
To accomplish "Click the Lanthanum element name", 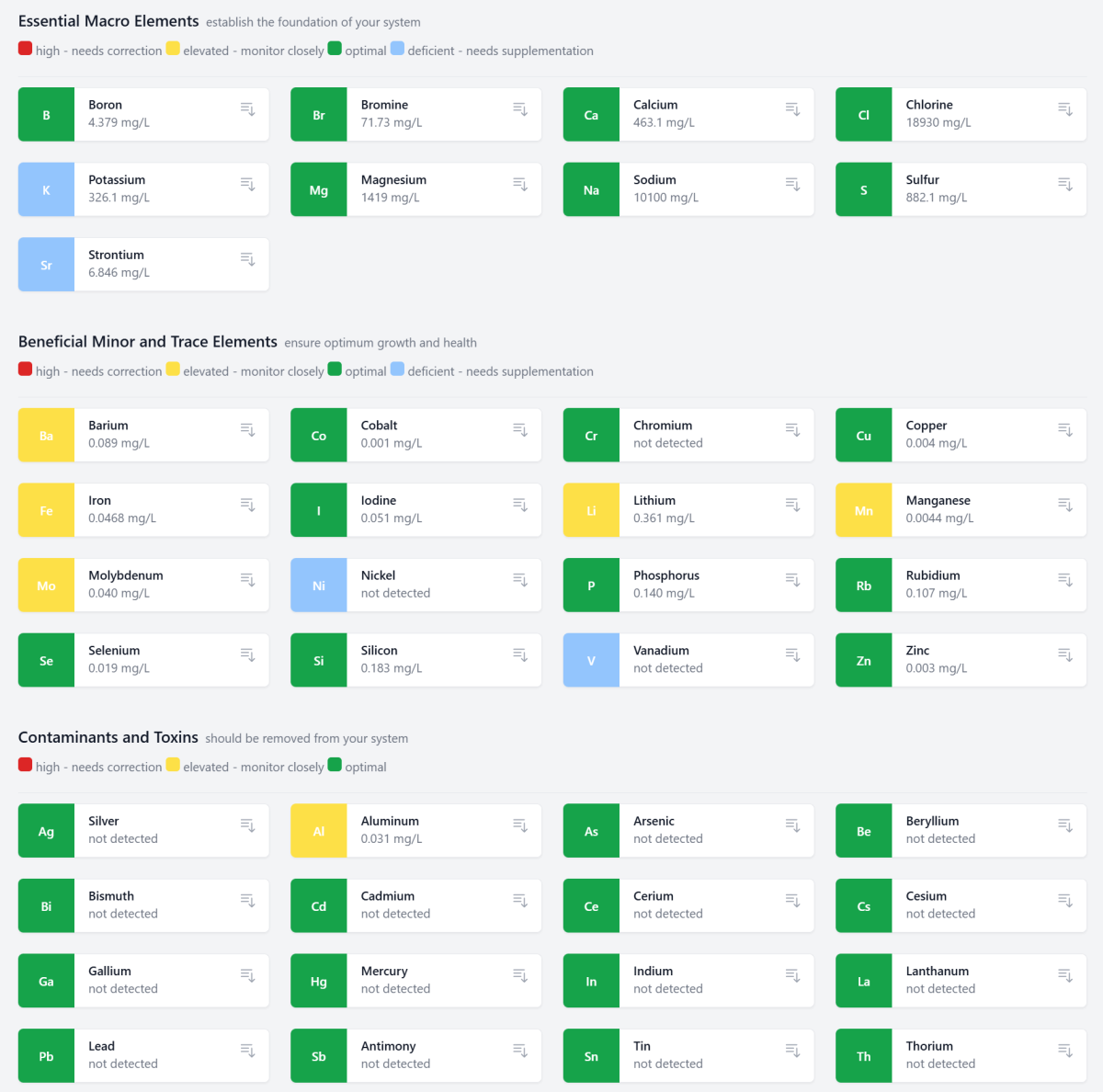I will pyautogui.click(x=938, y=972).
